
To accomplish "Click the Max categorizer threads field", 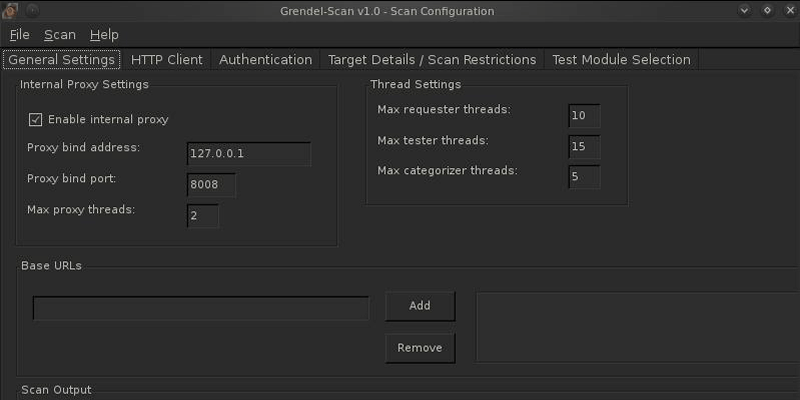I will [584, 177].
